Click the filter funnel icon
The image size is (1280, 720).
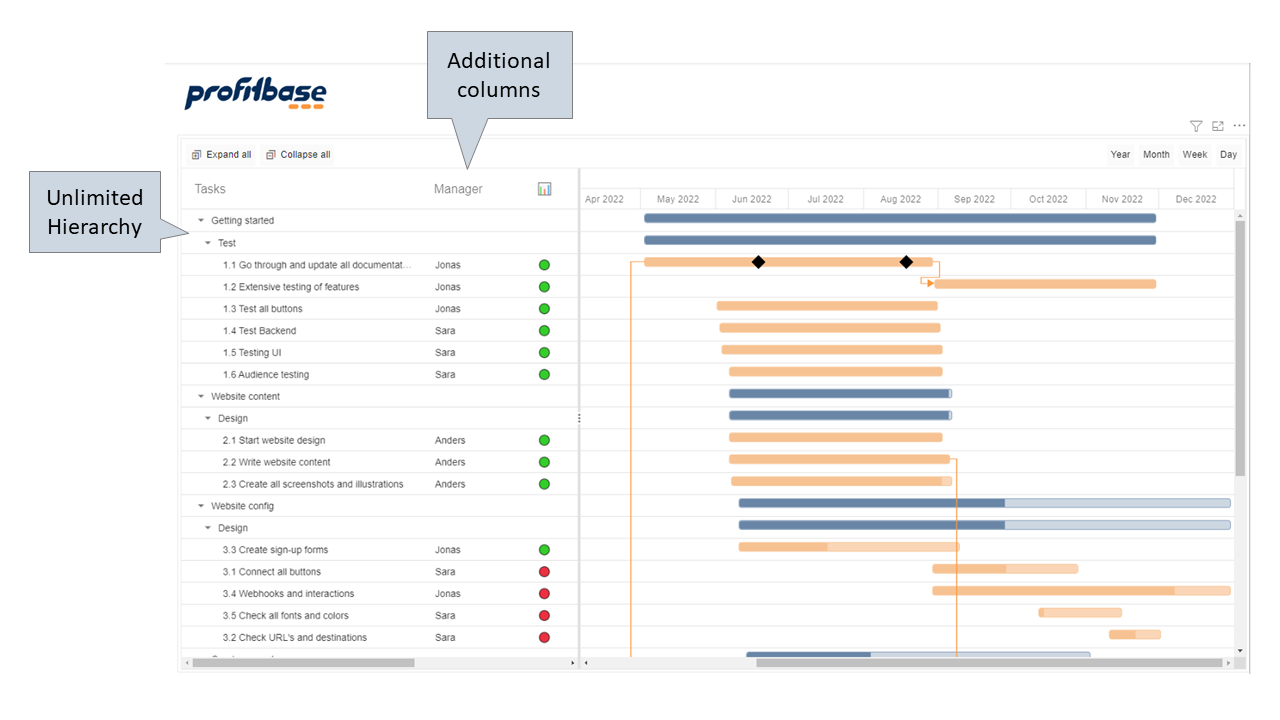1196,126
